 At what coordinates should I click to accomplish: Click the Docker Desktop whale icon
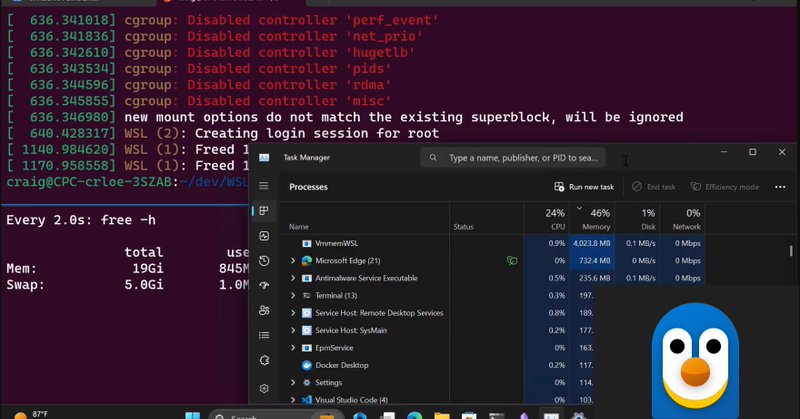click(307, 365)
